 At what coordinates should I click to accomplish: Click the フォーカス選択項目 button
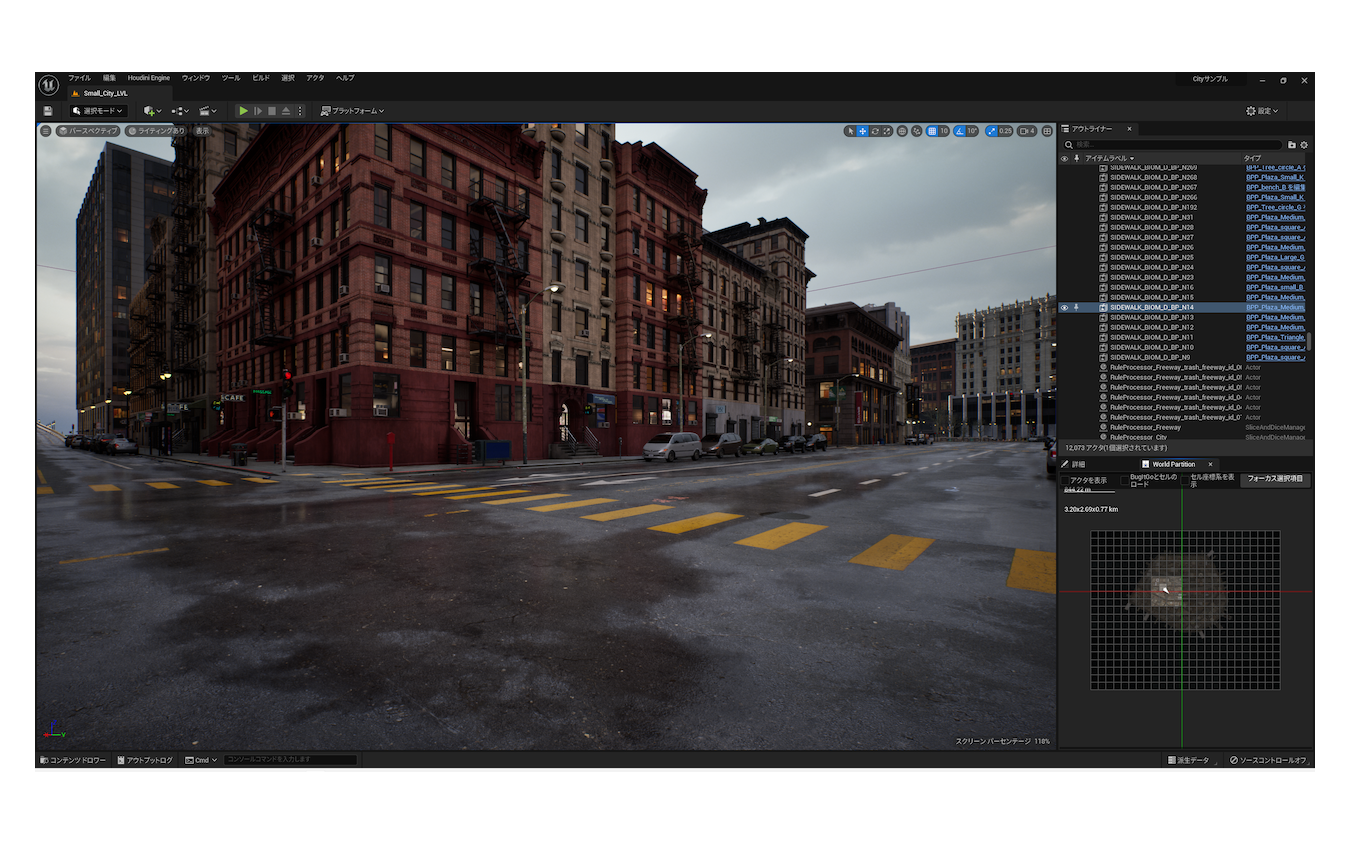[1275, 480]
